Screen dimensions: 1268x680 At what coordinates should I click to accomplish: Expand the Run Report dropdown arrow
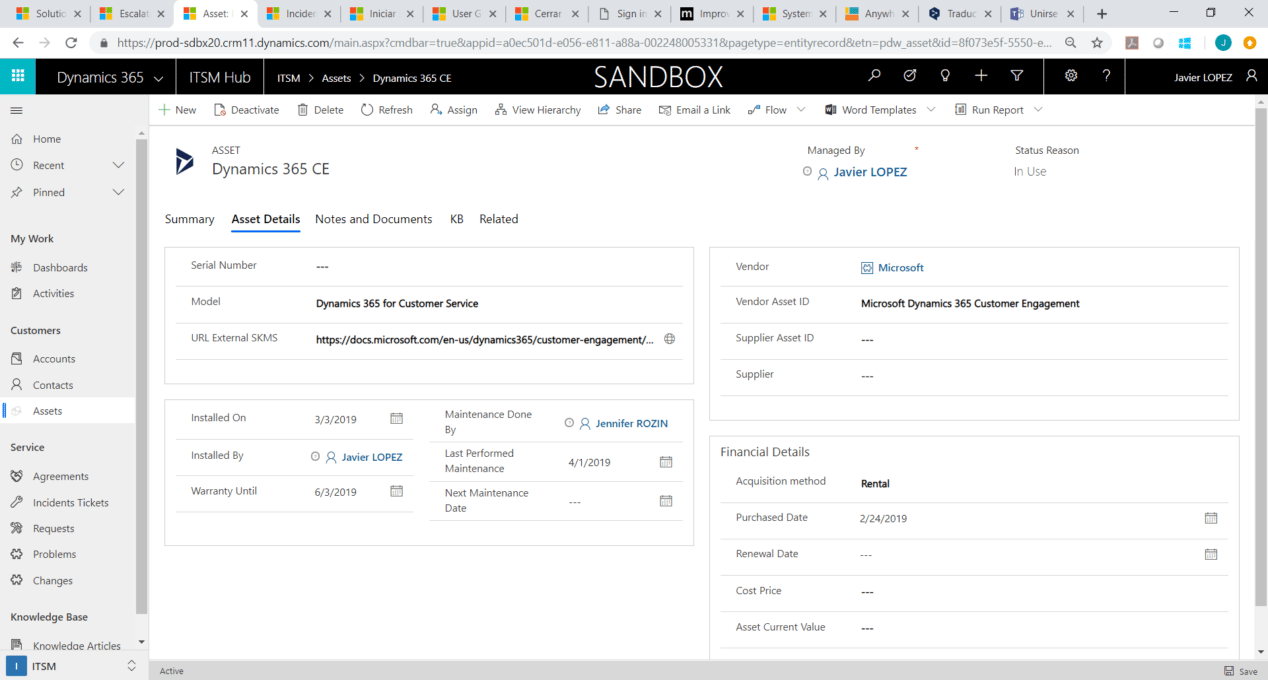1038,110
